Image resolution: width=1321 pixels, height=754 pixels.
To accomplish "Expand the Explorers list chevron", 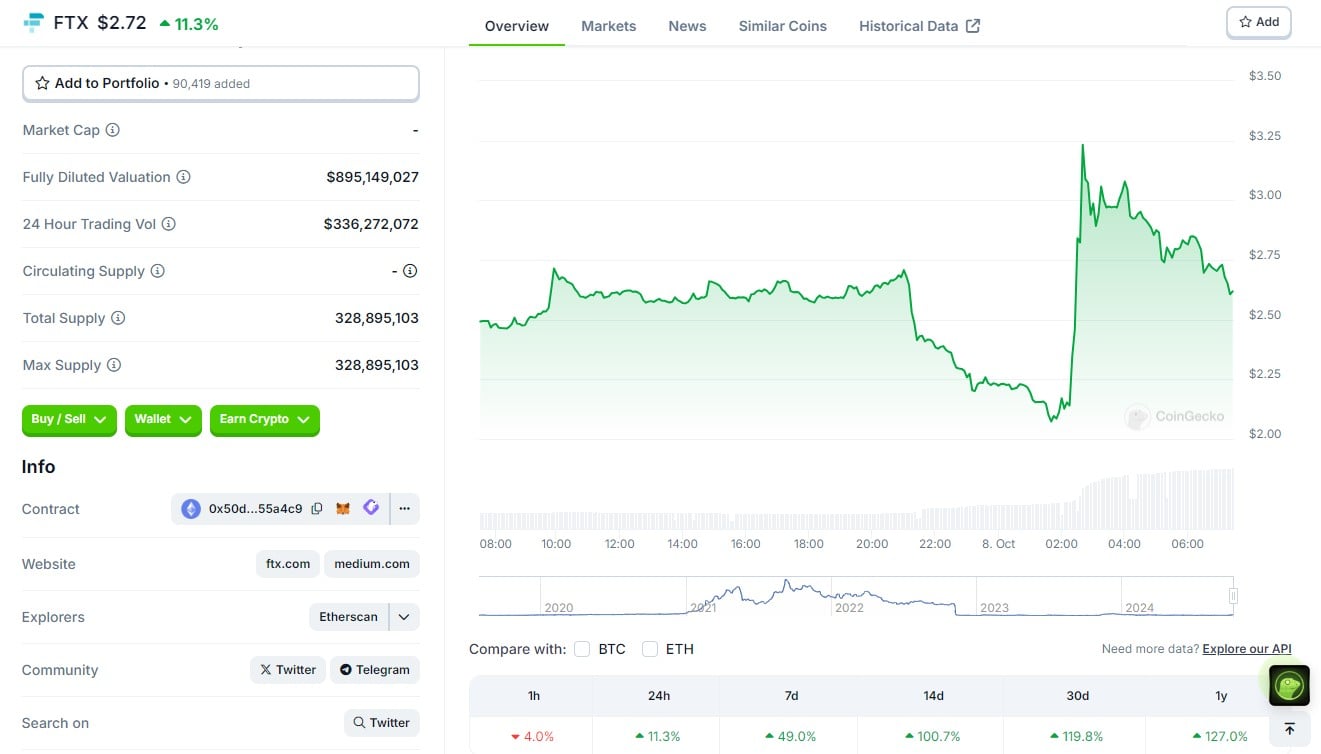I will pos(404,617).
